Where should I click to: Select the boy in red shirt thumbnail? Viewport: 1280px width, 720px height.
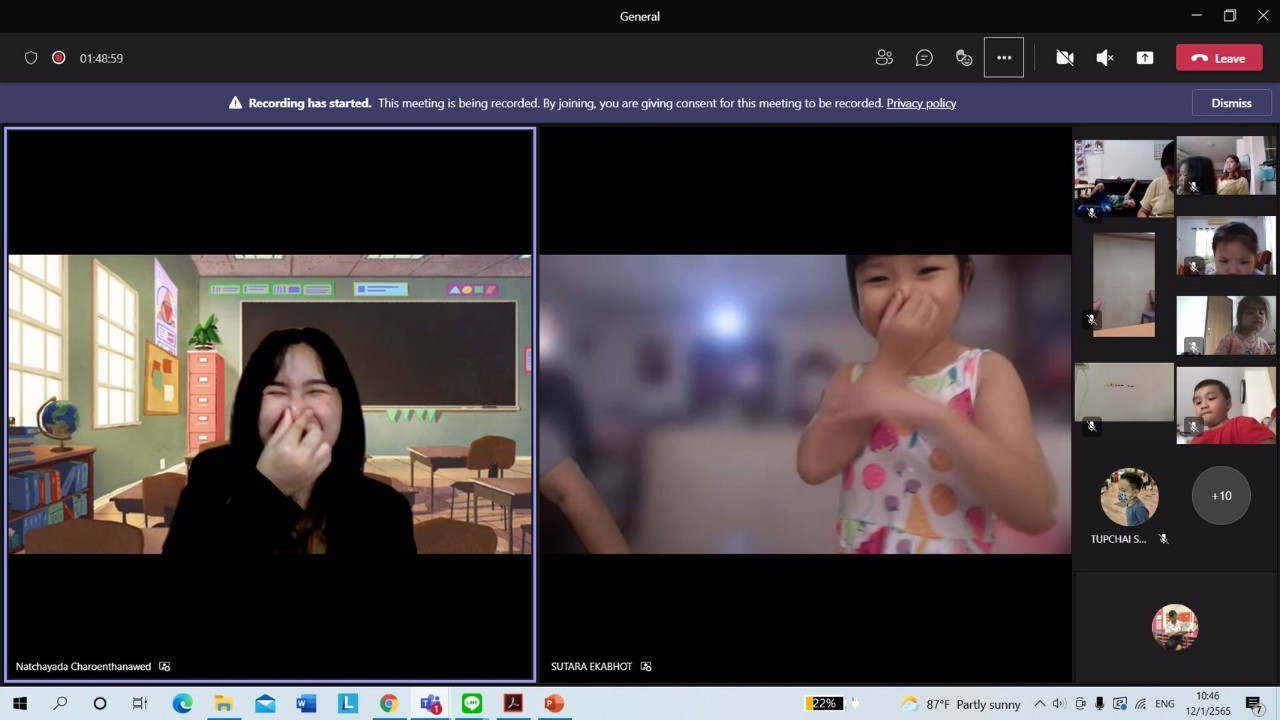tap(1226, 405)
